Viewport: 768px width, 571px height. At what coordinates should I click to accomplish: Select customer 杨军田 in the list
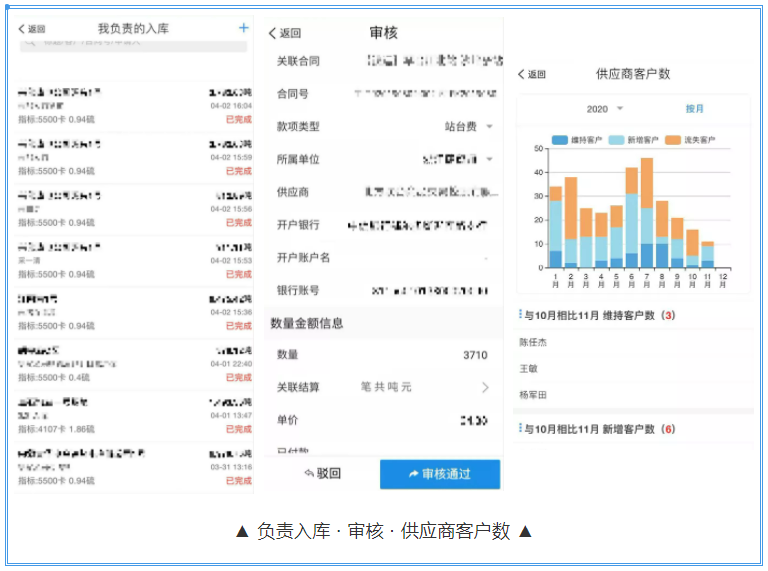534,395
